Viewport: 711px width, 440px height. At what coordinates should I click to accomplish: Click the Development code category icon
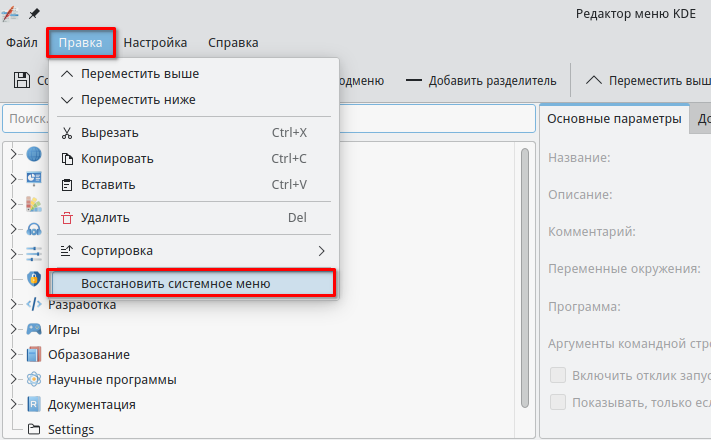(x=34, y=304)
